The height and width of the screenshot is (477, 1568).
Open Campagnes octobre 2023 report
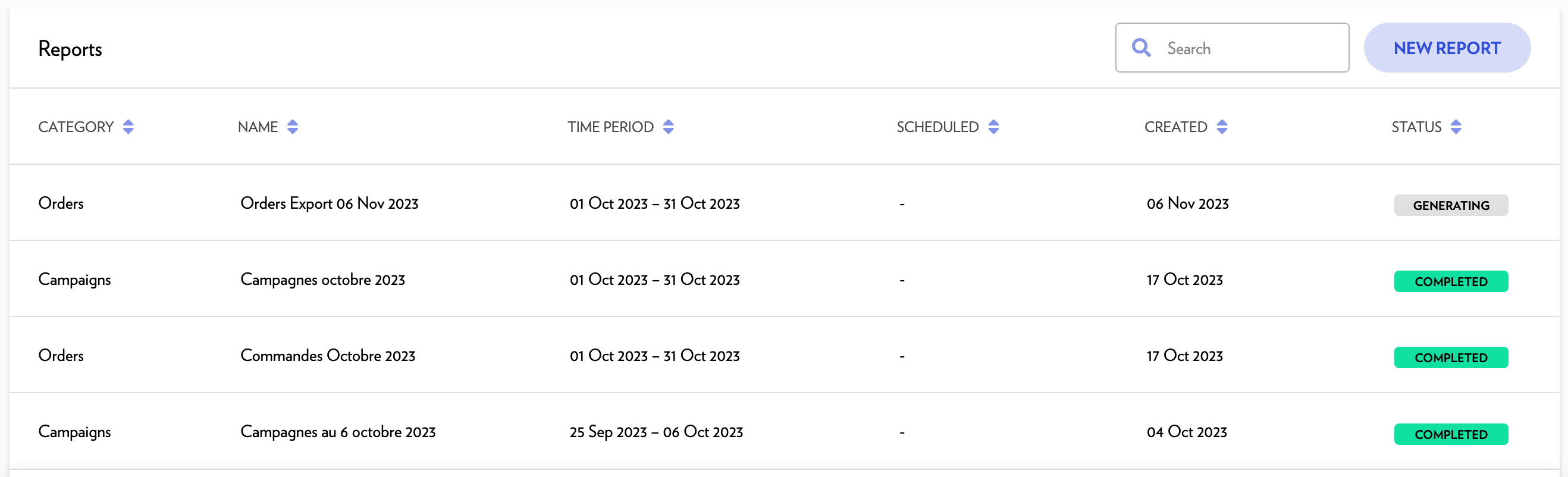point(322,280)
